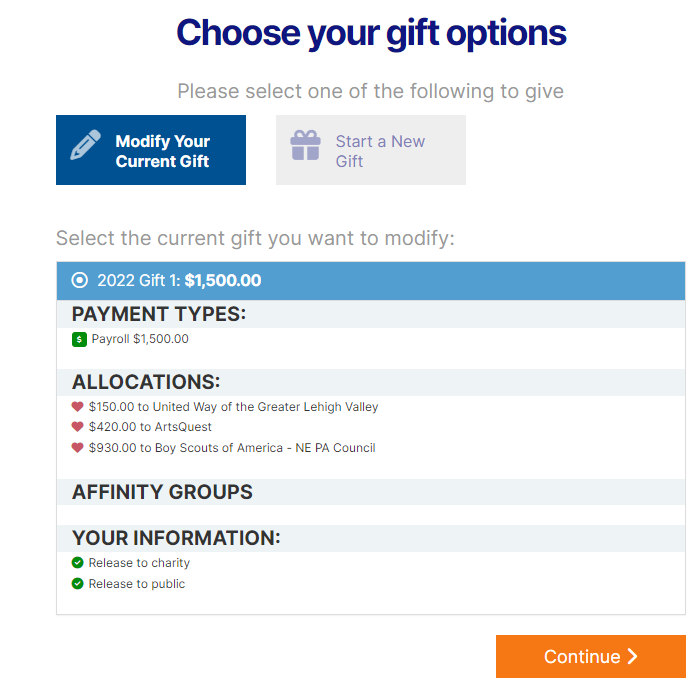Select the 2022 Gift 1 radio button
Viewport: 699px width, 683px height.
pos(80,280)
